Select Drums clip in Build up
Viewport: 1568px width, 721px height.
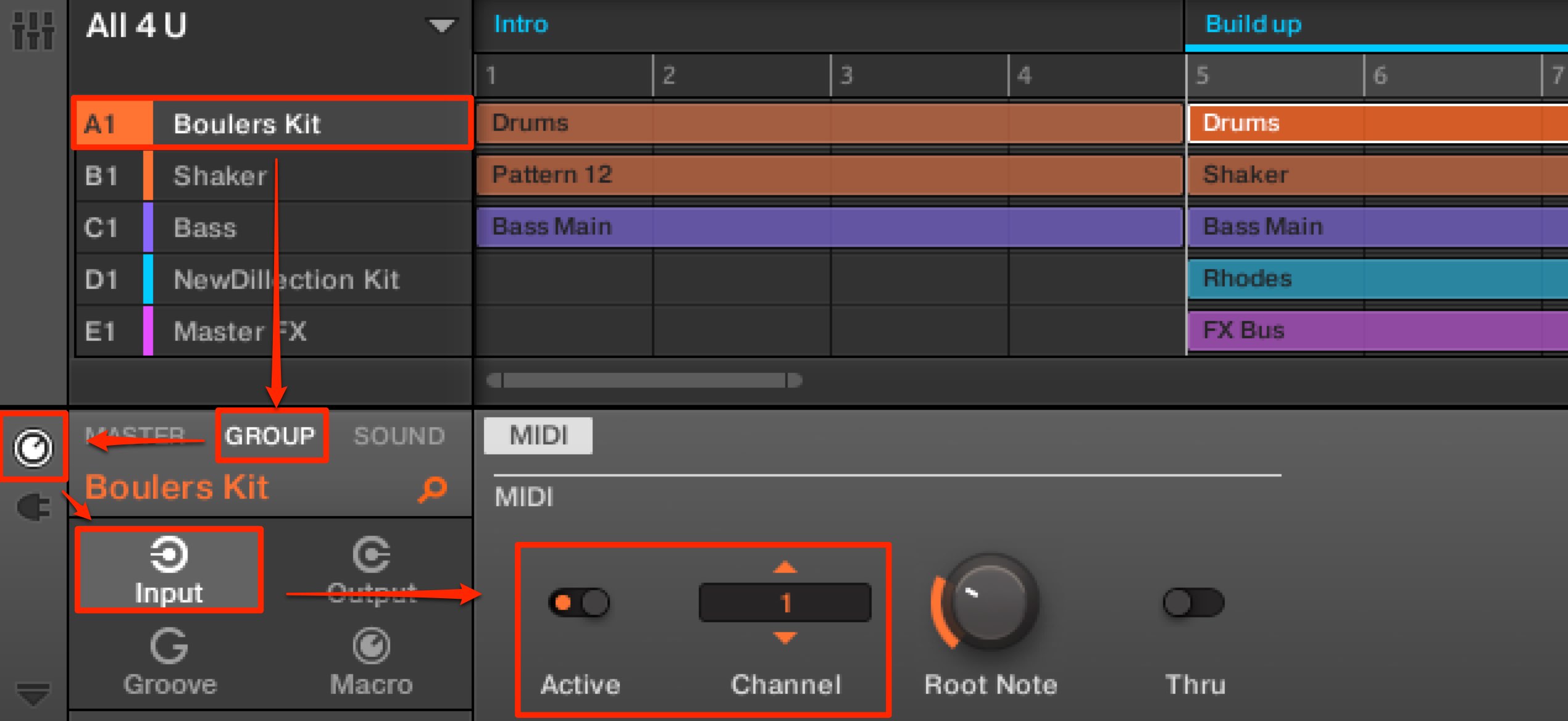(x=1378, y=123)
